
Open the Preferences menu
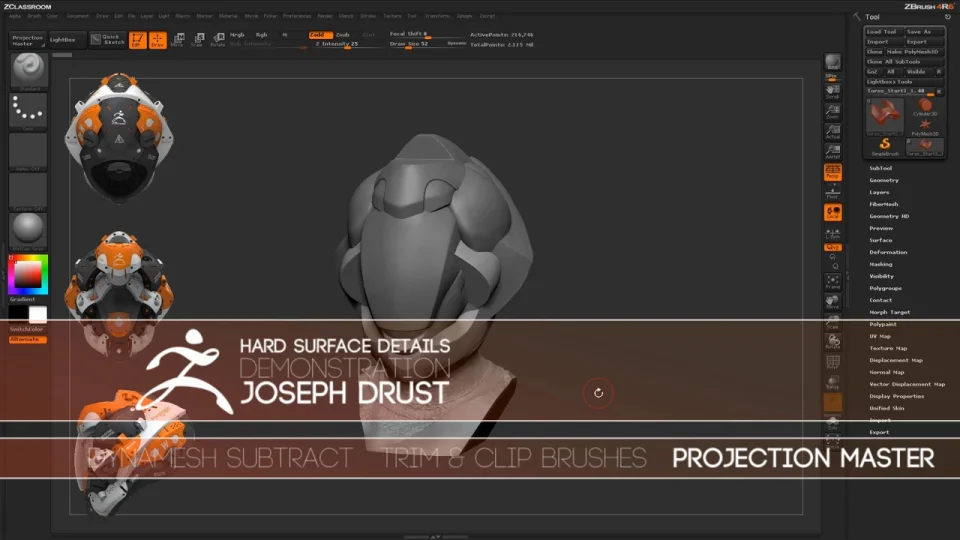click(x=297, y=16)
